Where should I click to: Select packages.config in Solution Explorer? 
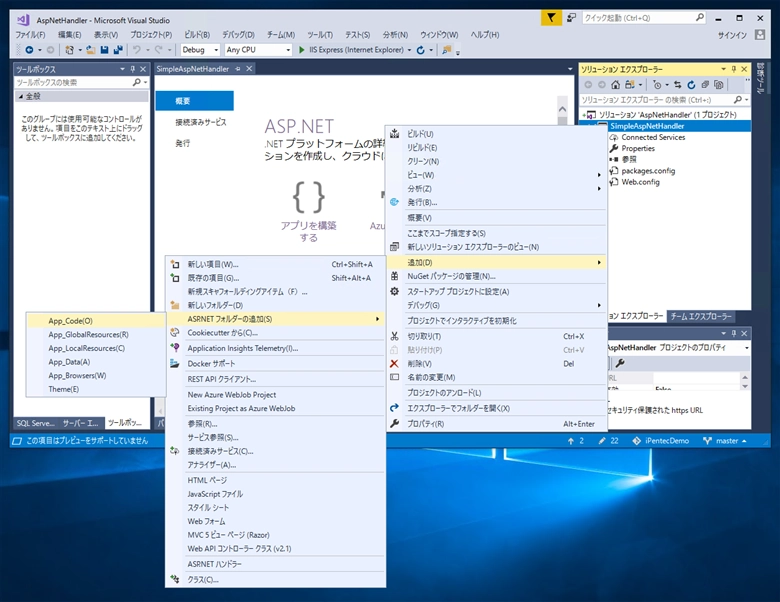(648, 171)
